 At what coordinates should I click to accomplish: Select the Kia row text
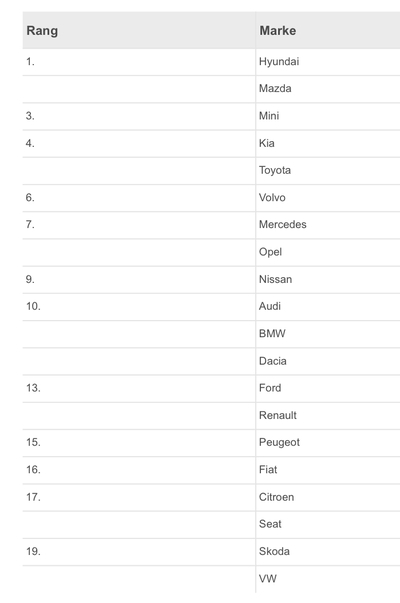[x=267, y=143]
